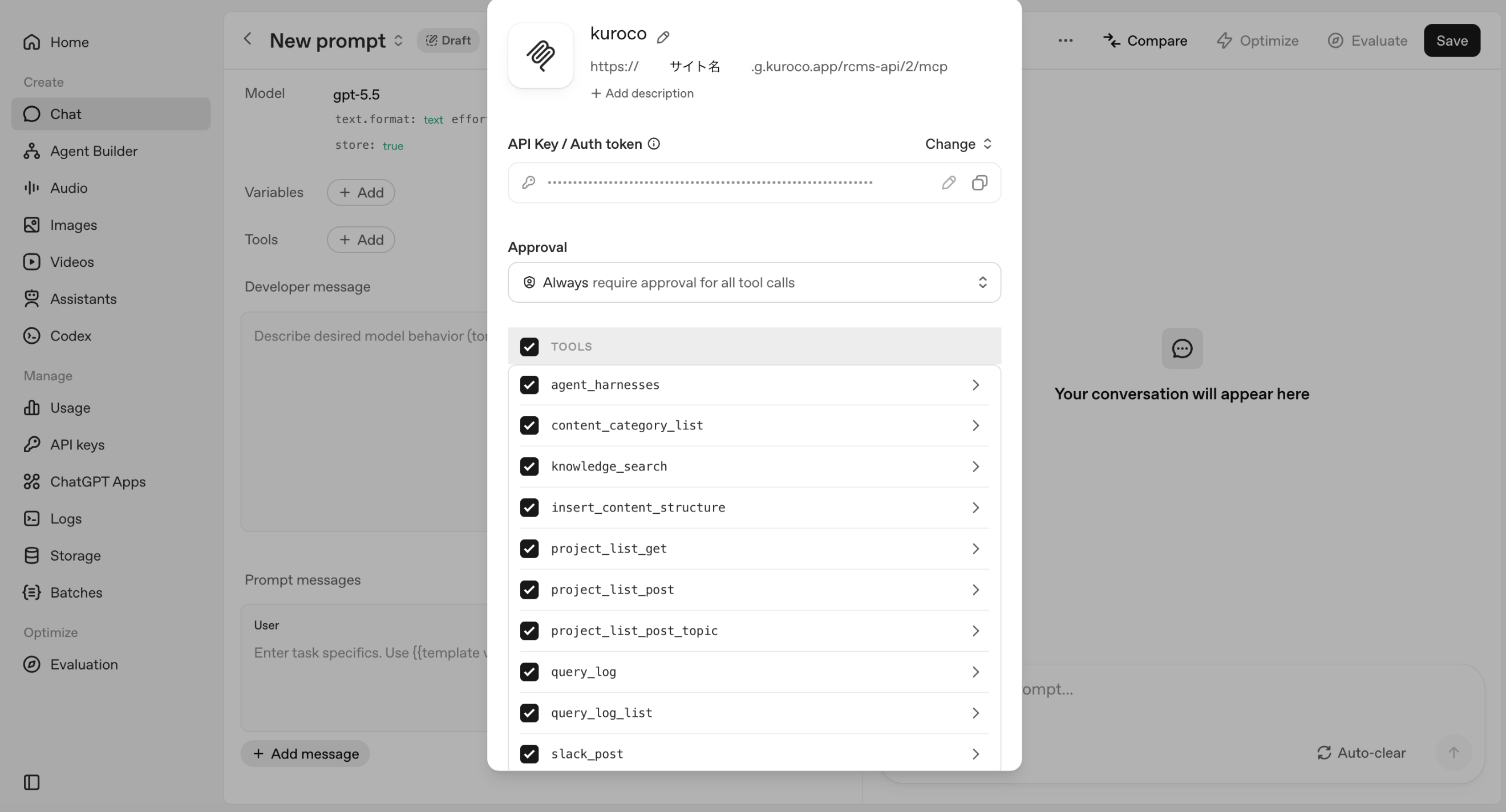Toggle the TOOLS select-all checkbox

click(529, 347)
